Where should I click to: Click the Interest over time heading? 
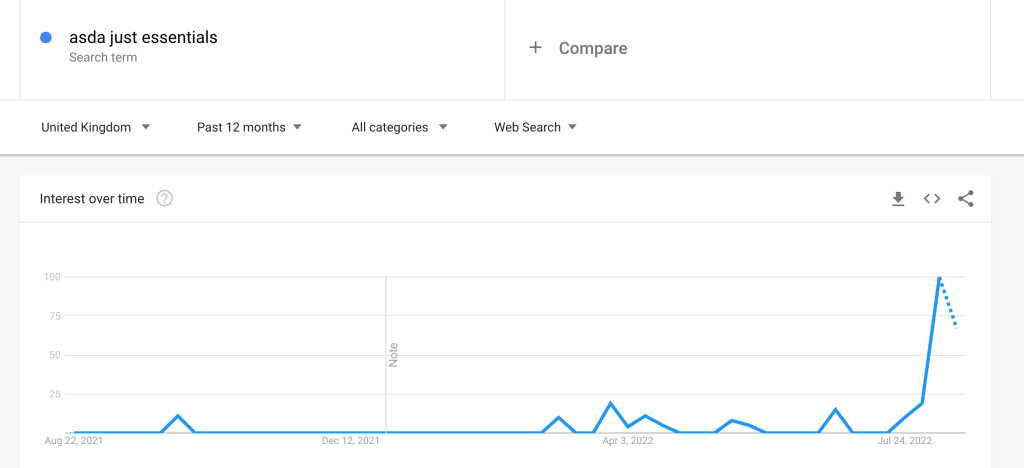pyautogui.click(x=92, y=199)
